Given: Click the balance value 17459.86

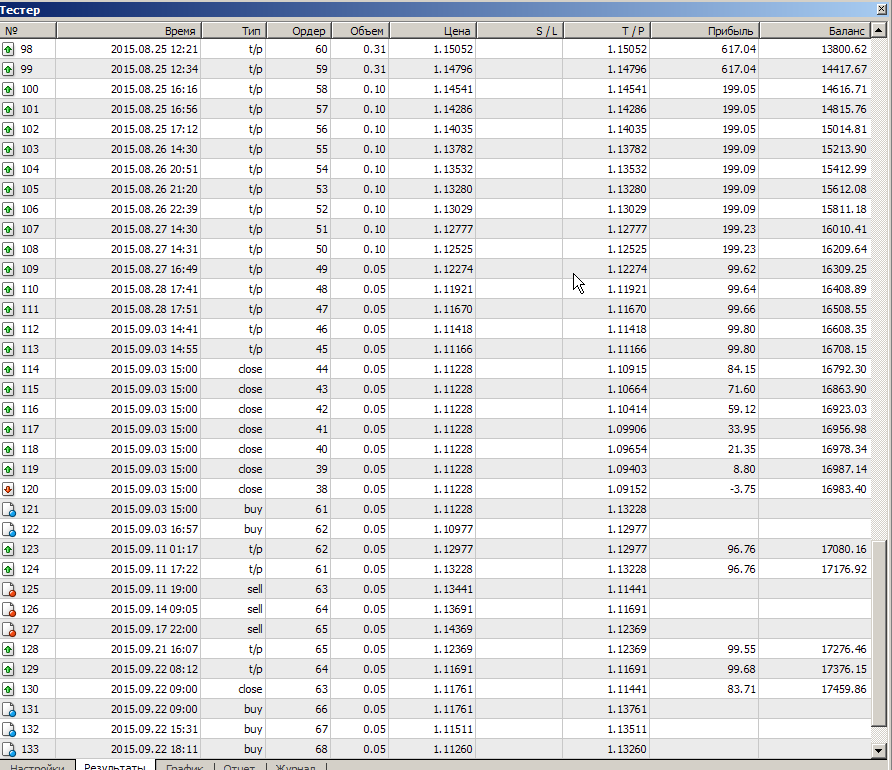Looking at the screenshot, I should 844,689.
